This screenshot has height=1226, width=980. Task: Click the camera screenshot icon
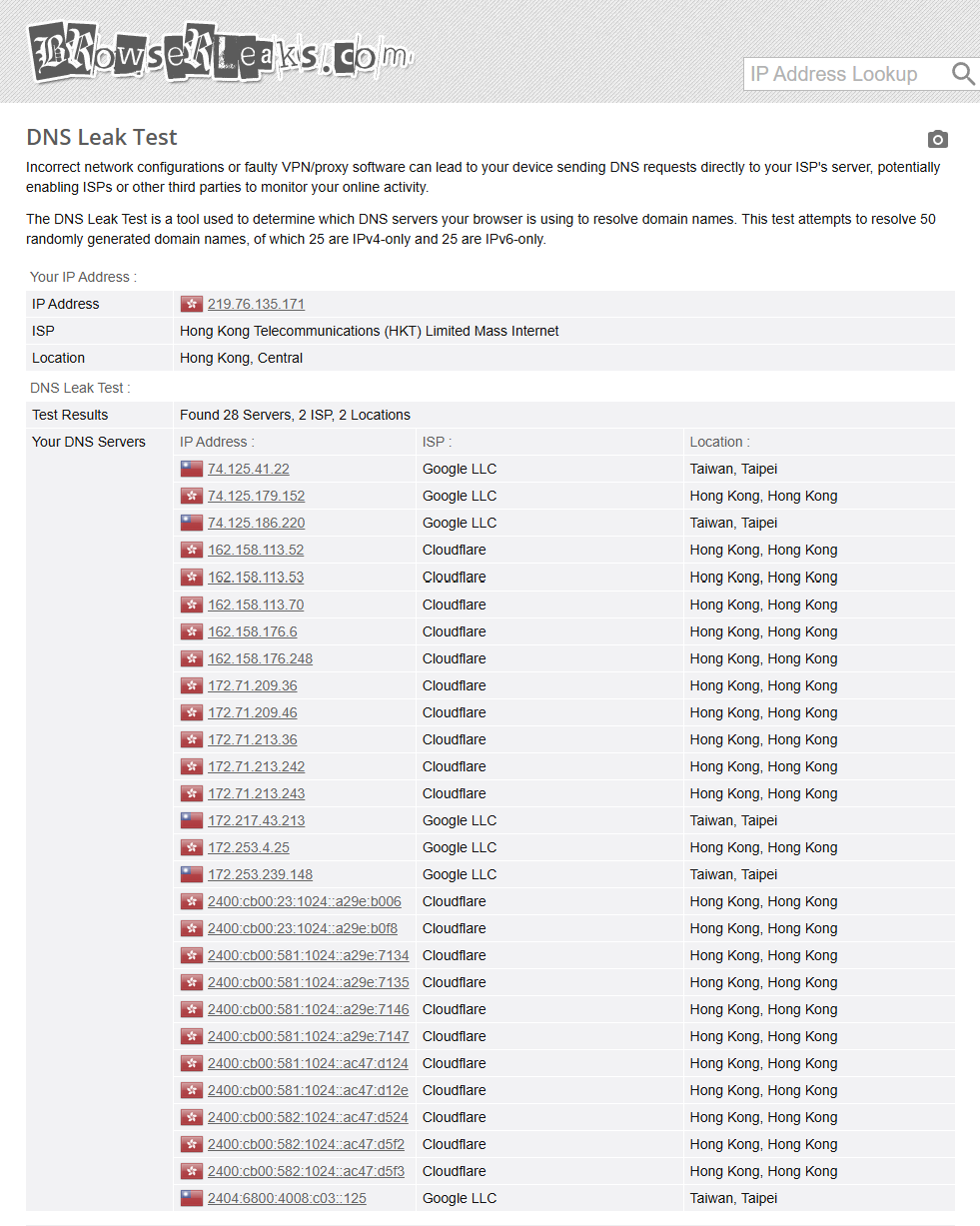pos(937,139)
